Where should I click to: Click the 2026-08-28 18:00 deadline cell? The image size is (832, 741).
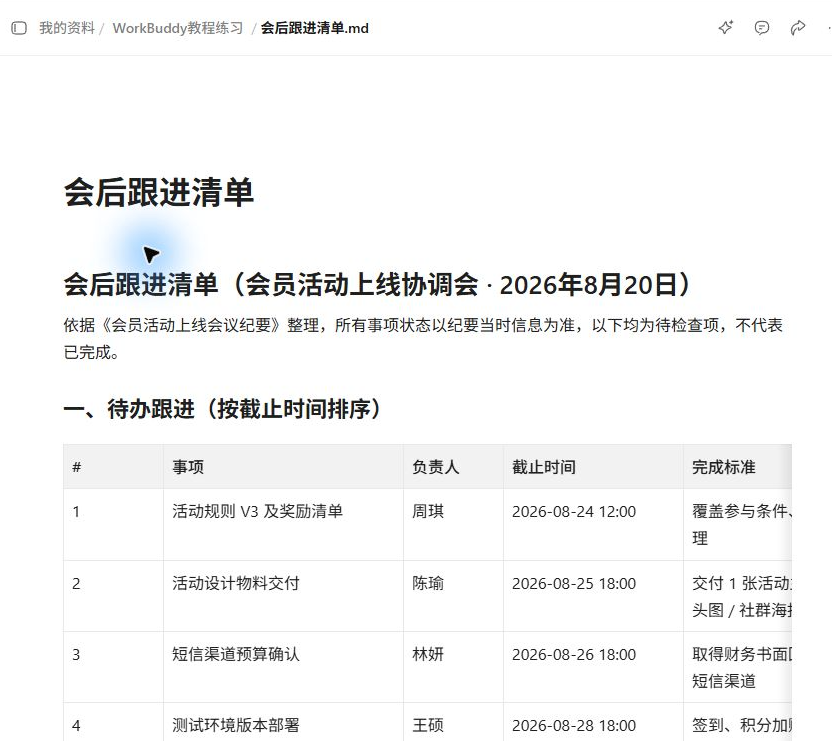click(593, 722)
